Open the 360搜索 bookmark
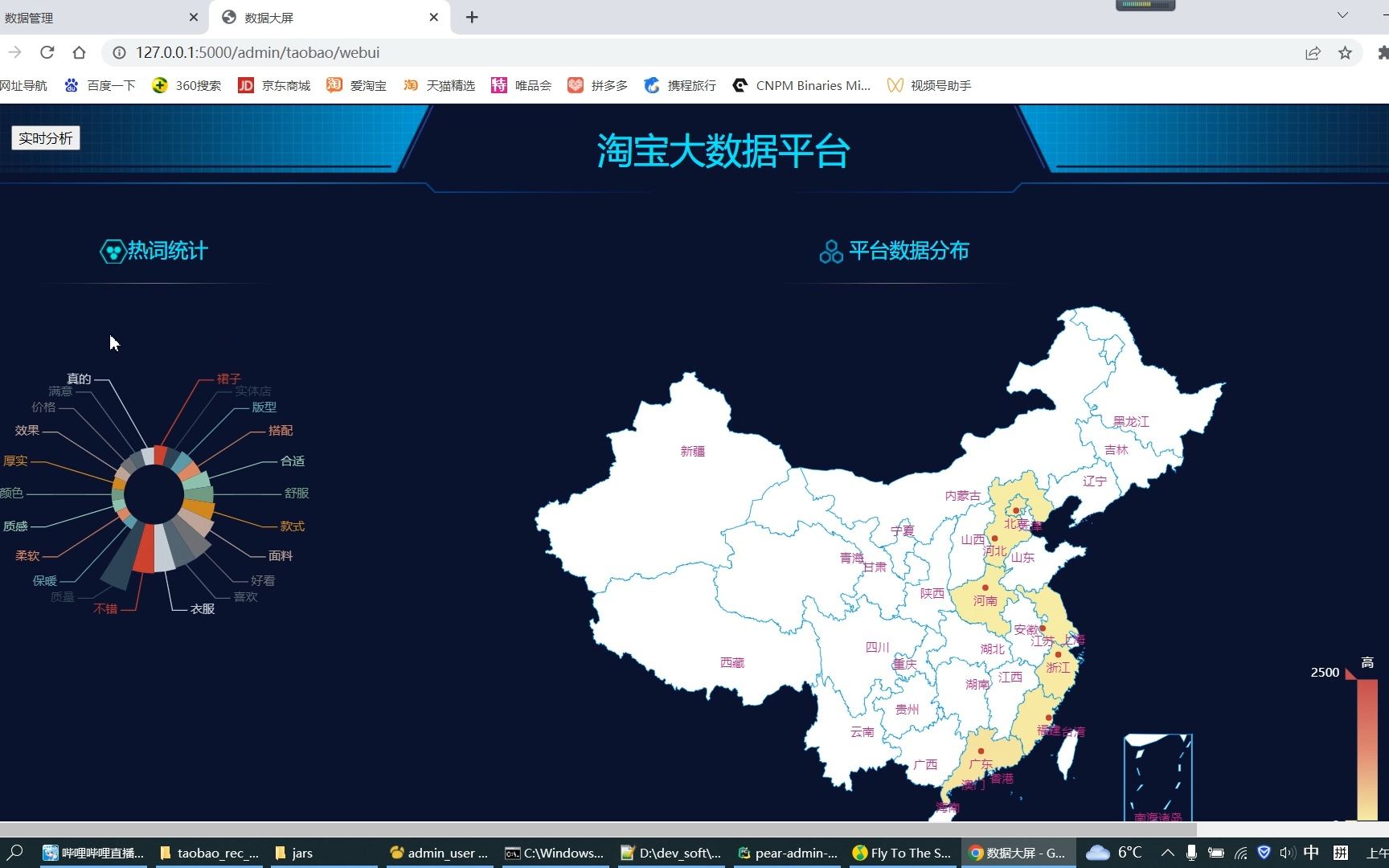 186,85
